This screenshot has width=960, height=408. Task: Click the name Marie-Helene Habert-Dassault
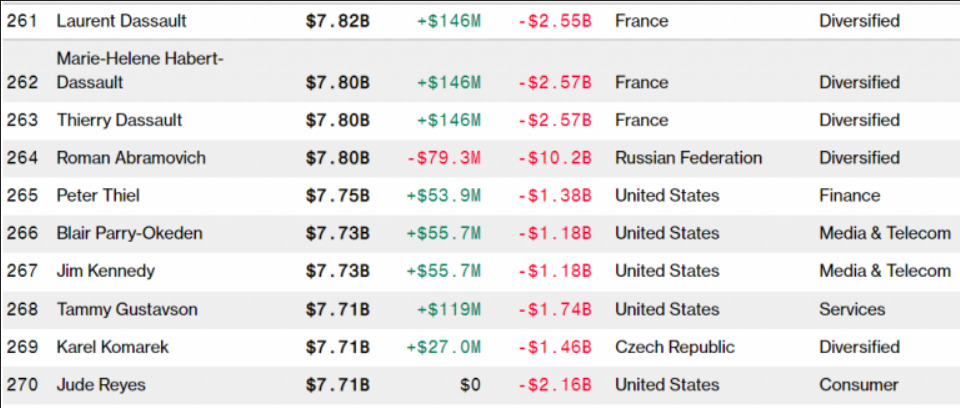click(x=140, y=71)
